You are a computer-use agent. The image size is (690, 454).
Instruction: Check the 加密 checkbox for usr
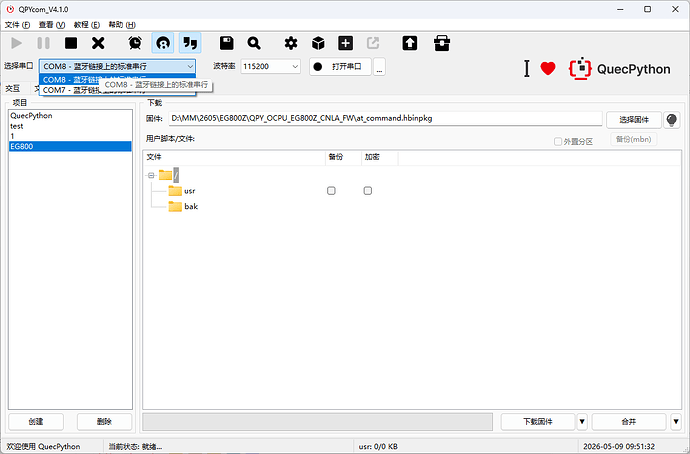click(x=368, y=191)
